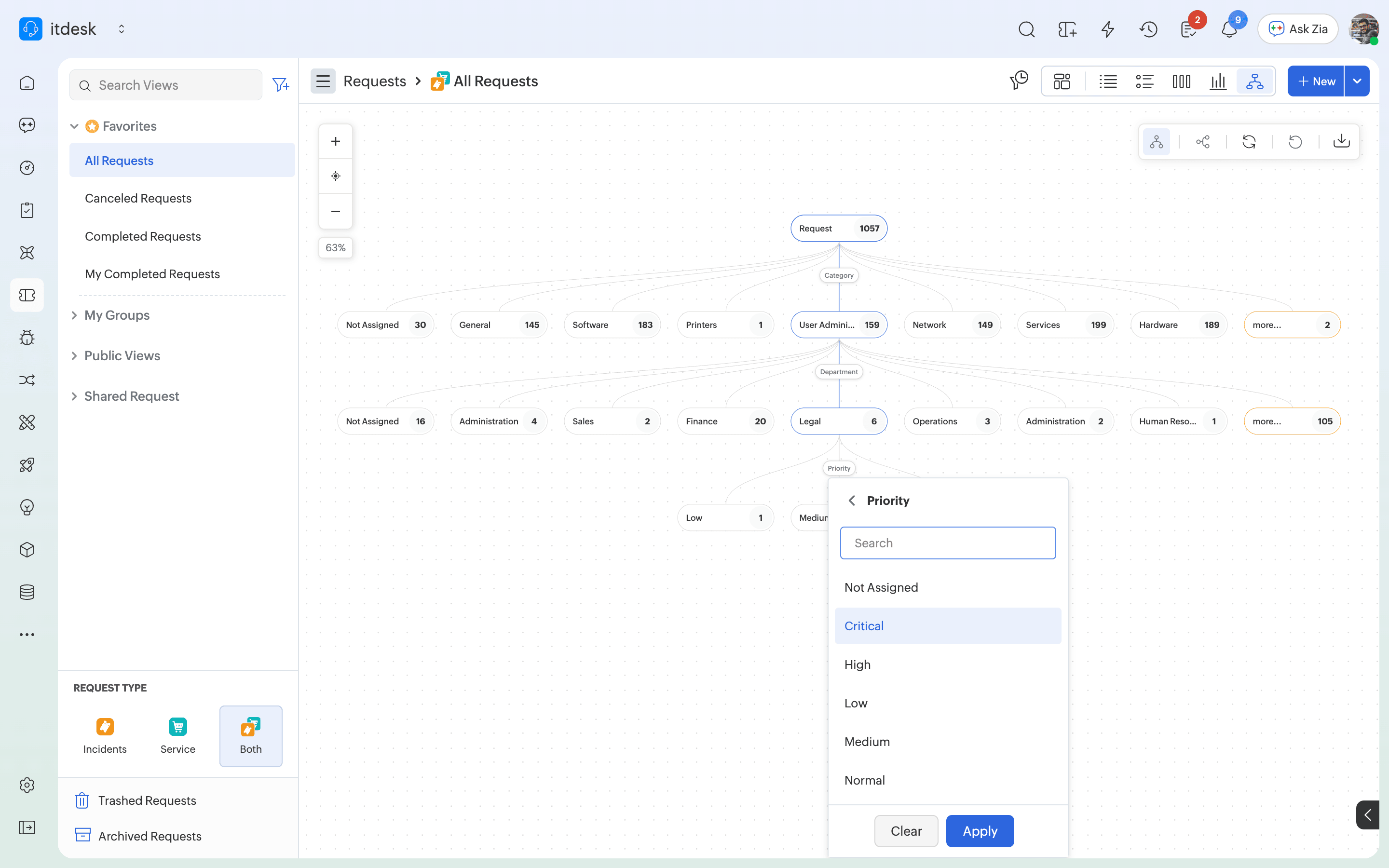Open the settings gear in the left rail
This screenshot has width=1389, height=868.
[27, 785]
